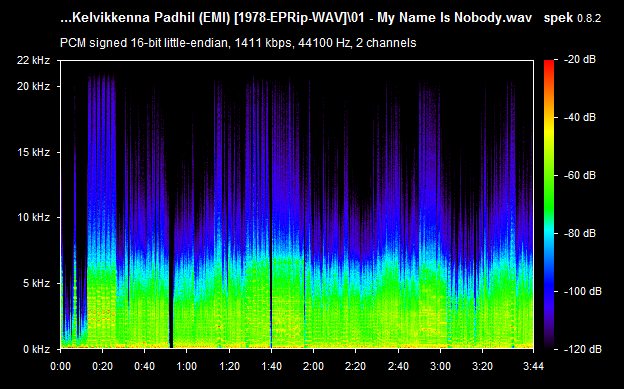Screen dimensions: 624x389
Task: Click the 1:40 time axis marker
Action: 271,366
